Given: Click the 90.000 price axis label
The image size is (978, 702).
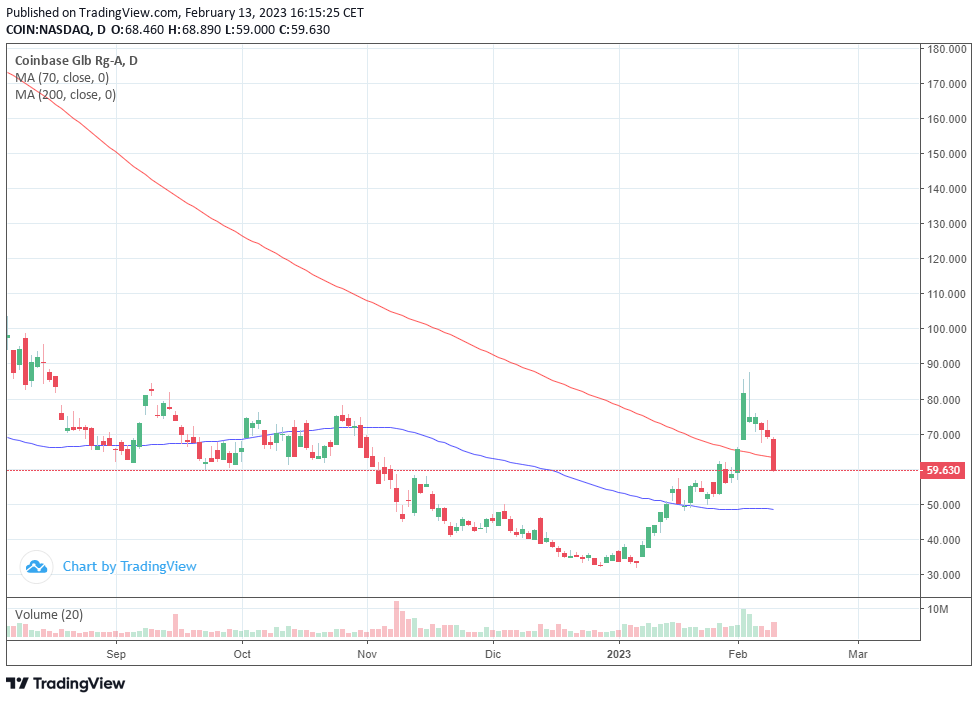Looking at the screenshot, I should [x=946, y=364].
